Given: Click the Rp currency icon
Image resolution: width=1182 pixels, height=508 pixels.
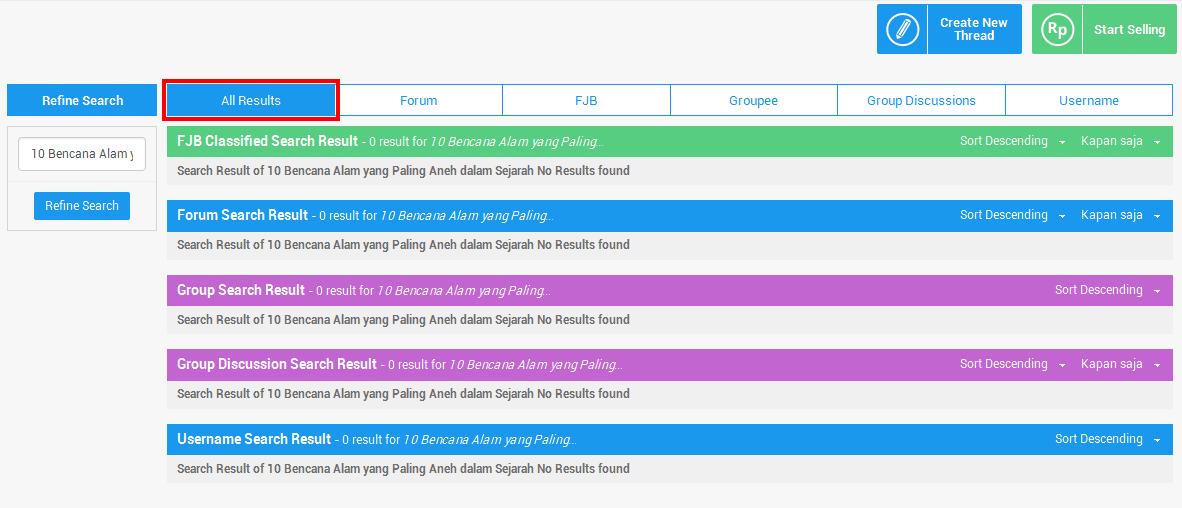Looking at the screenshot, I should coord(1056,29).
